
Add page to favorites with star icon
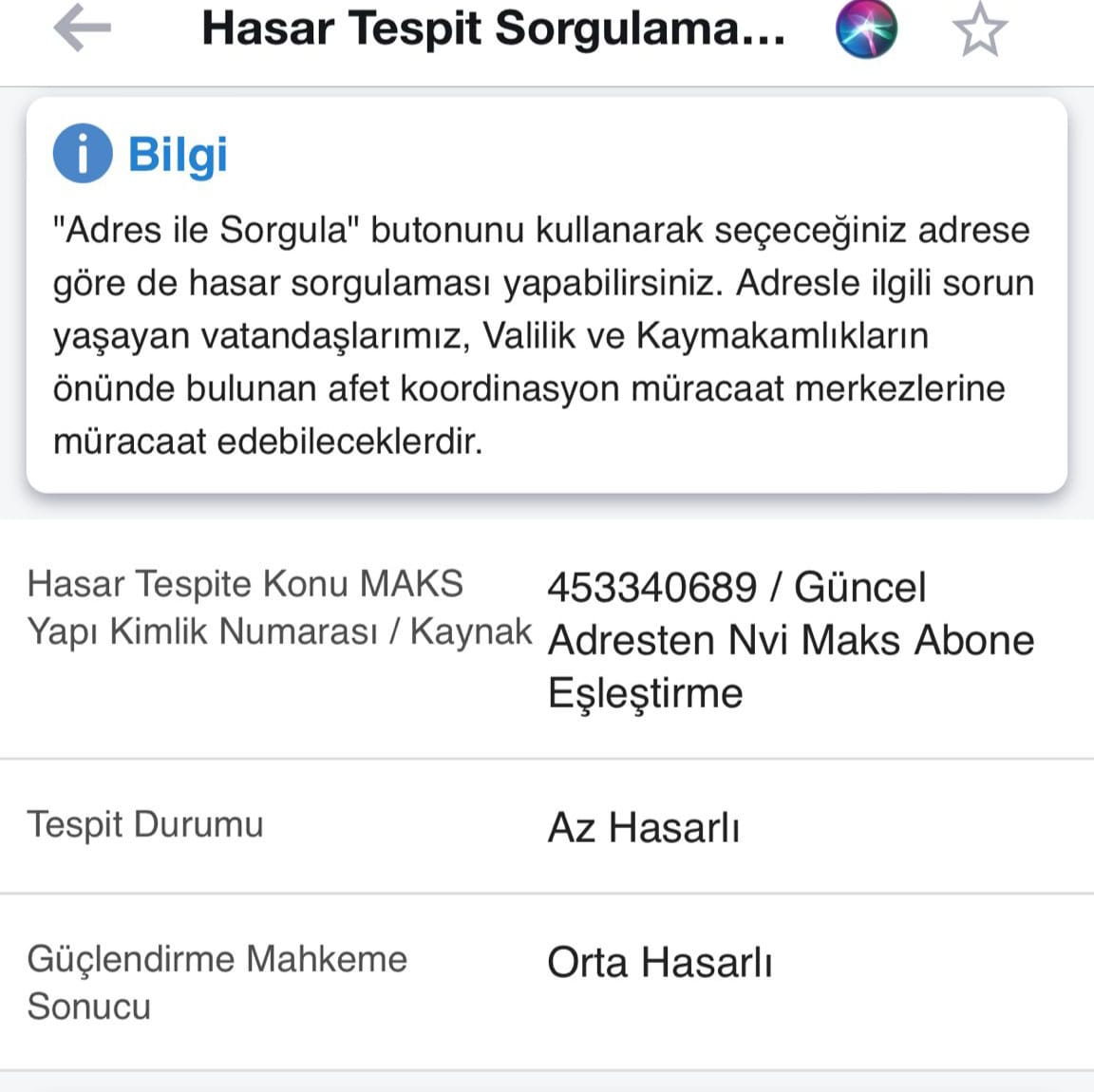[979, 29]
